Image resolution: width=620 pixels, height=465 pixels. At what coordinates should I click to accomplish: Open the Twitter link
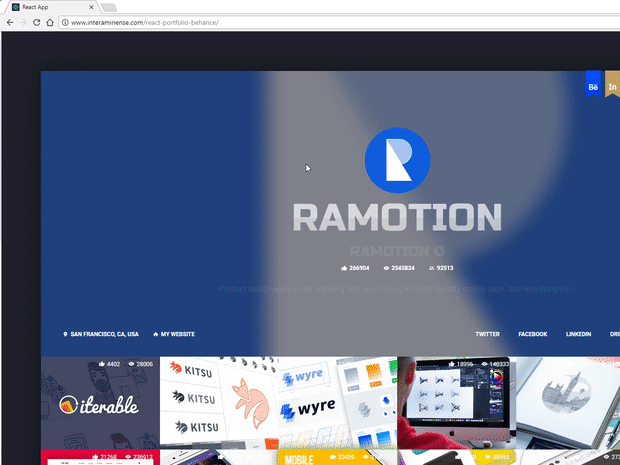[488, 334]
